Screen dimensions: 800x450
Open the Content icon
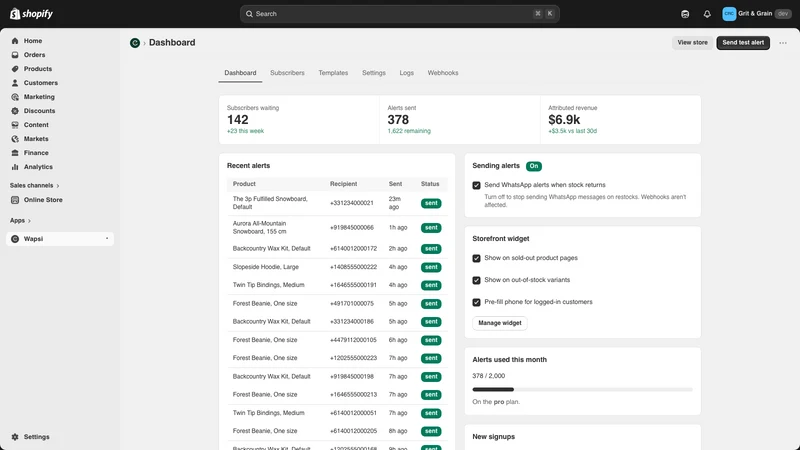point(15,124)
